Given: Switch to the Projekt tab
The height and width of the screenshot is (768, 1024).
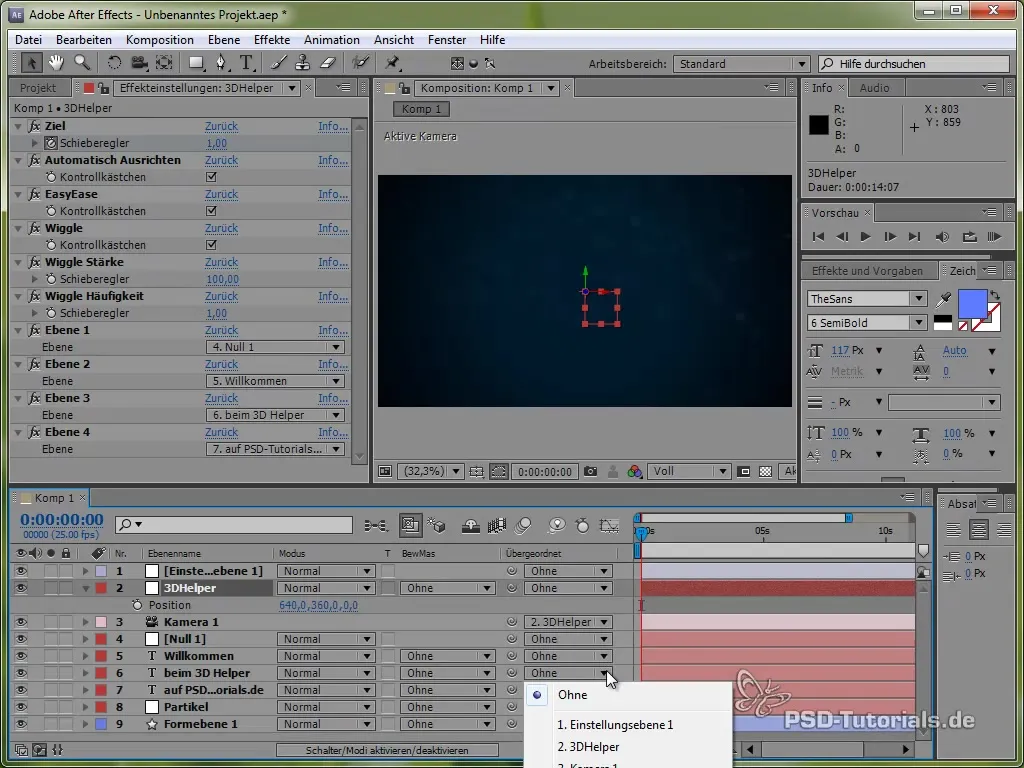Looking at the screenshot, I should 37,88.
